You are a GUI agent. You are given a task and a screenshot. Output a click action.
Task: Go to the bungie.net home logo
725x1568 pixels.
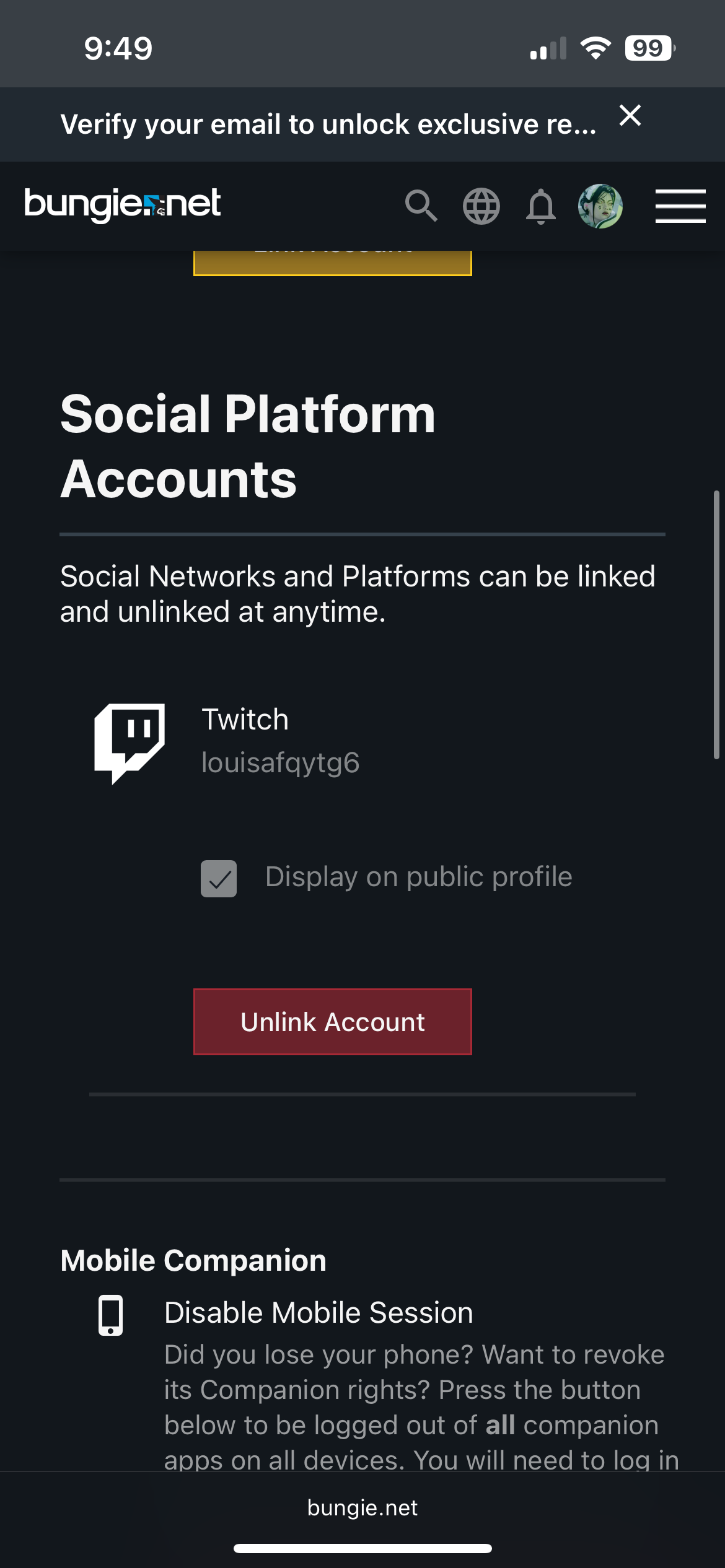123,205
